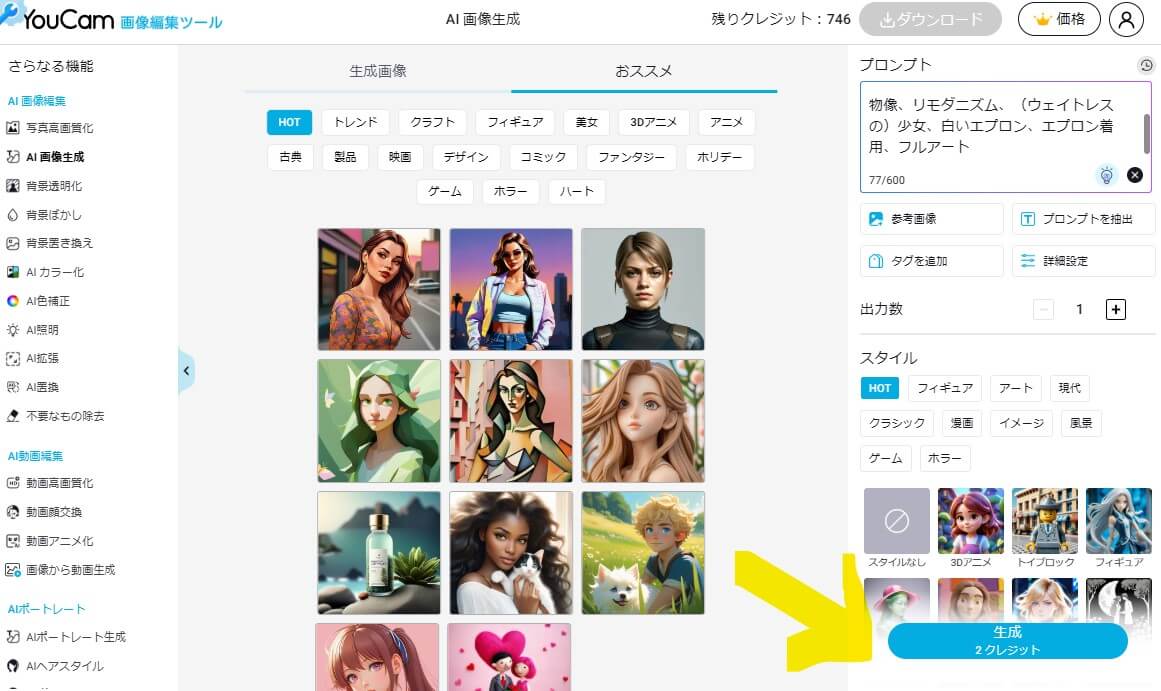This screenshot has height=691, width=1161.
Task: Collapse the left sidebar with arrow
Action: [x=186, y=370]
